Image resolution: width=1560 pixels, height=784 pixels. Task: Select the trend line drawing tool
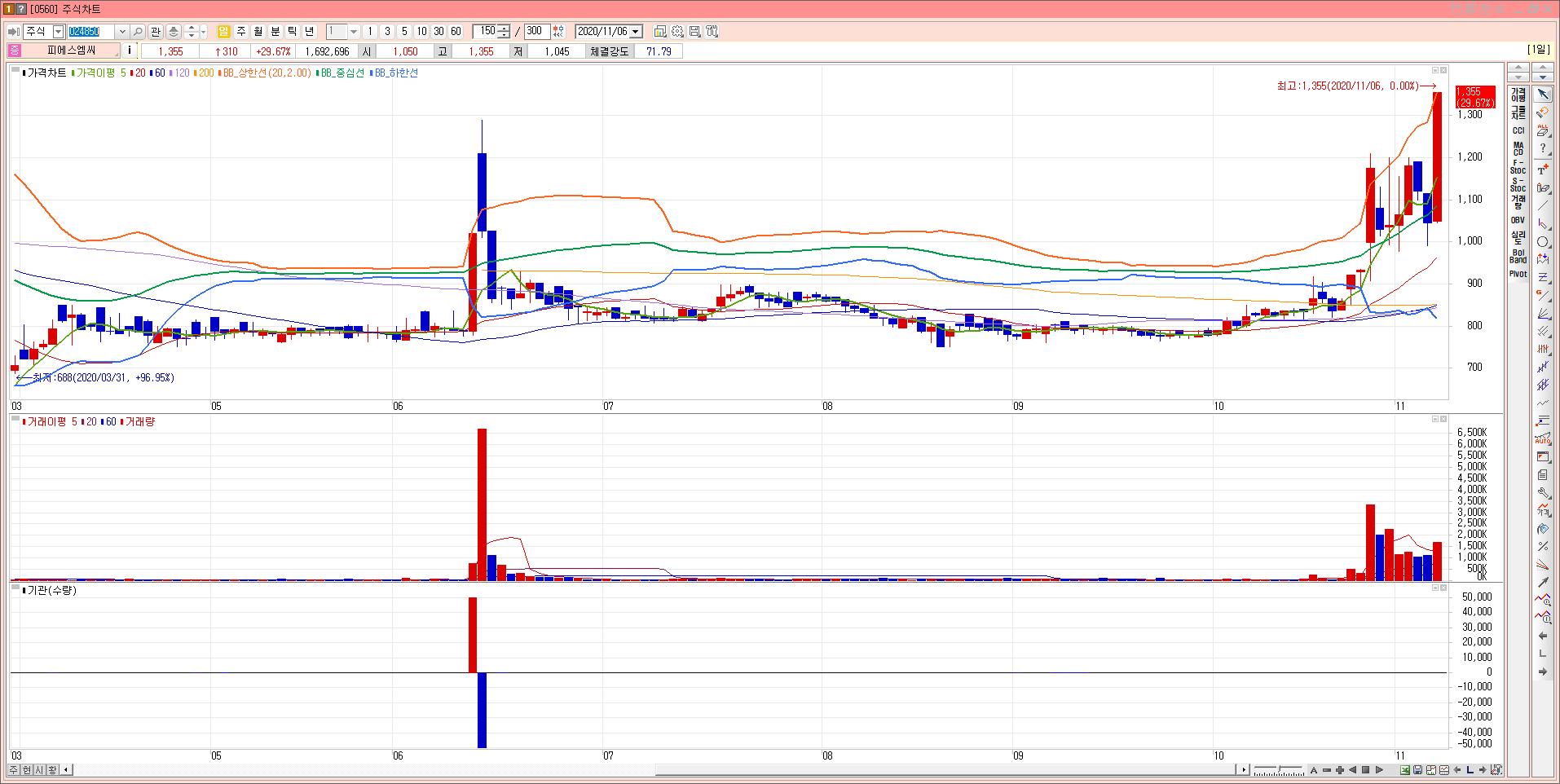pyautogui.click(x=1543, y=205)
